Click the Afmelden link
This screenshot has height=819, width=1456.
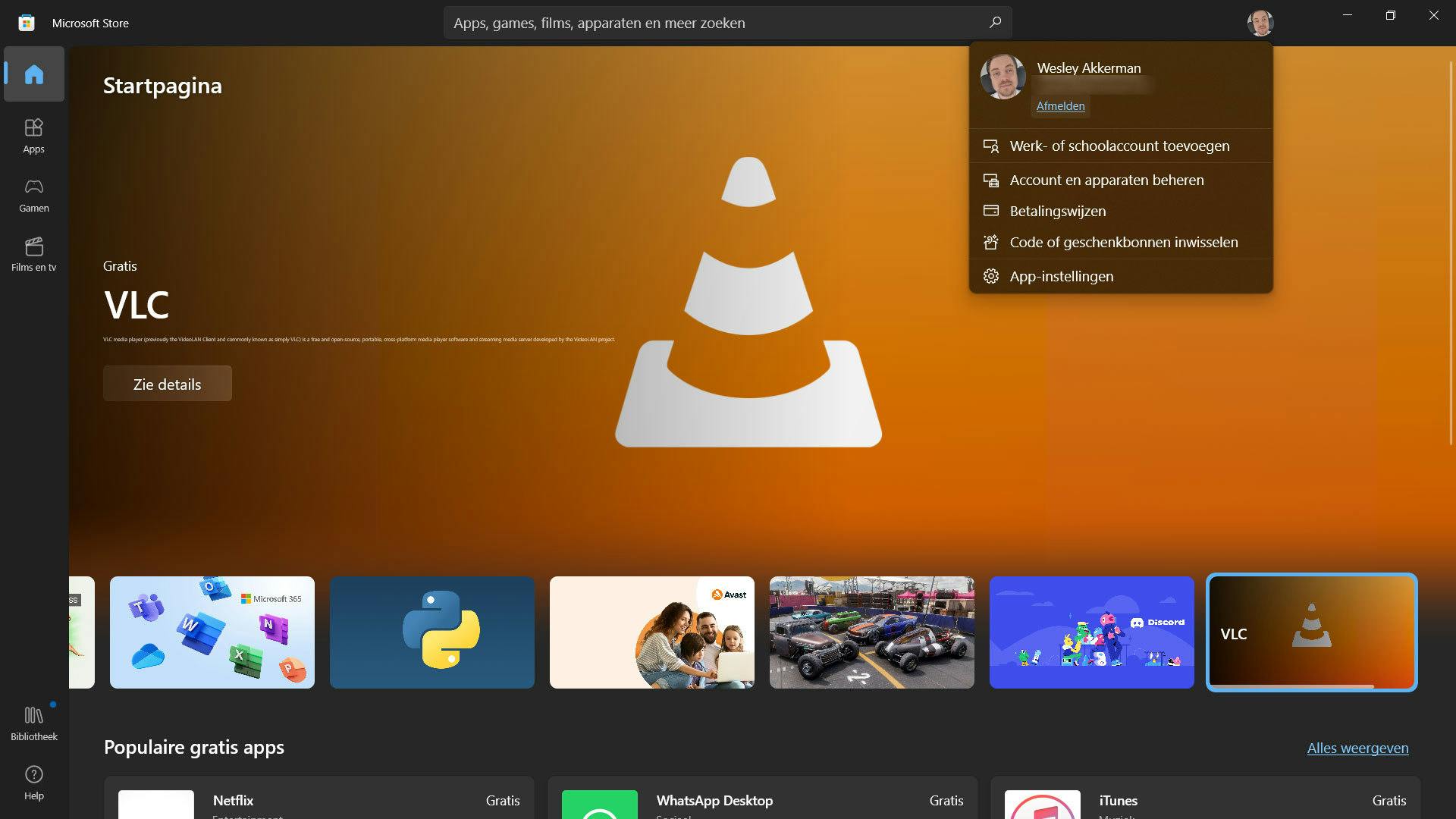pyautogui.click(x=1060, y=106)
